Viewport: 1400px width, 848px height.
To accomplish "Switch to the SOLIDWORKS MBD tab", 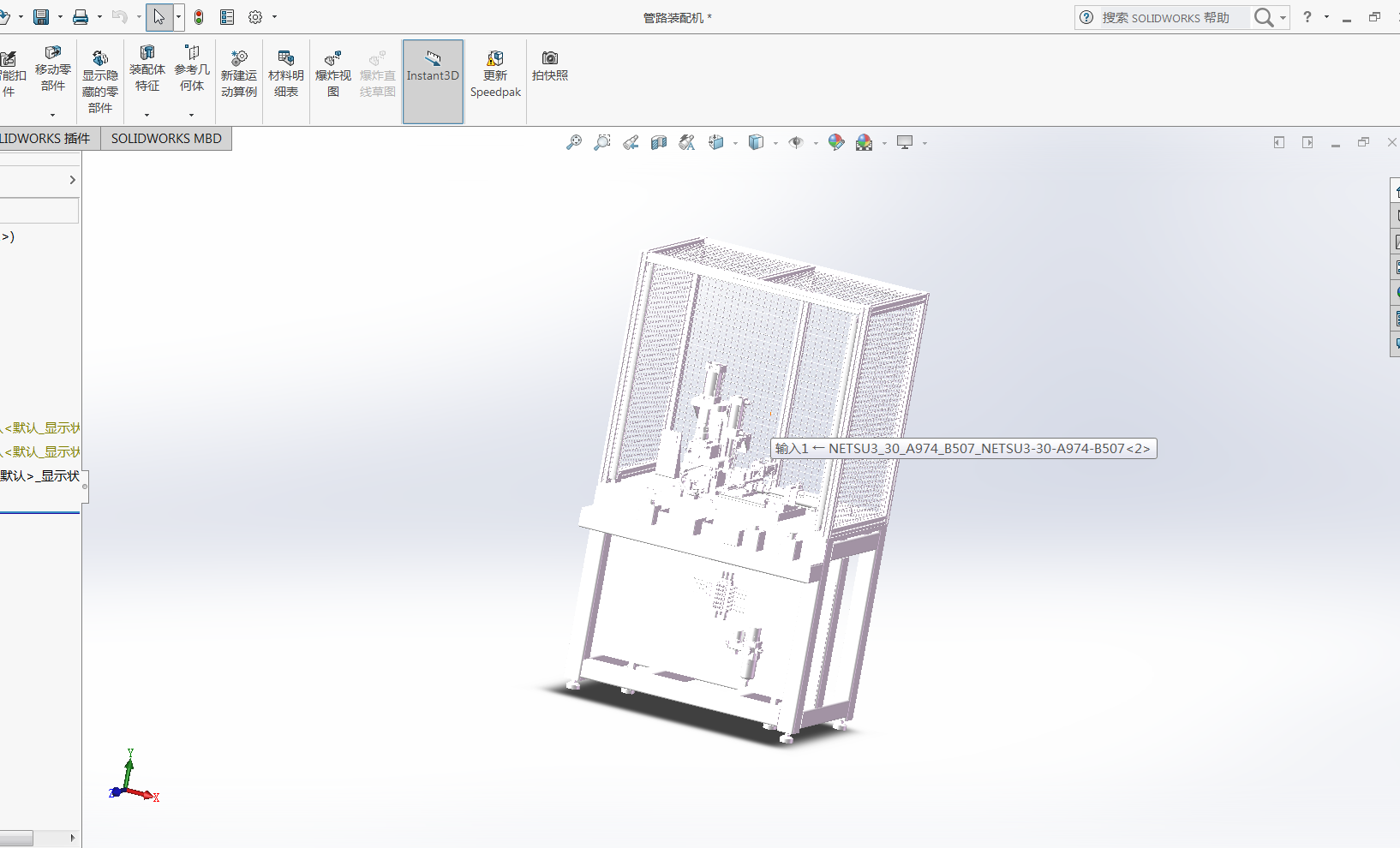I will [166, 139].
